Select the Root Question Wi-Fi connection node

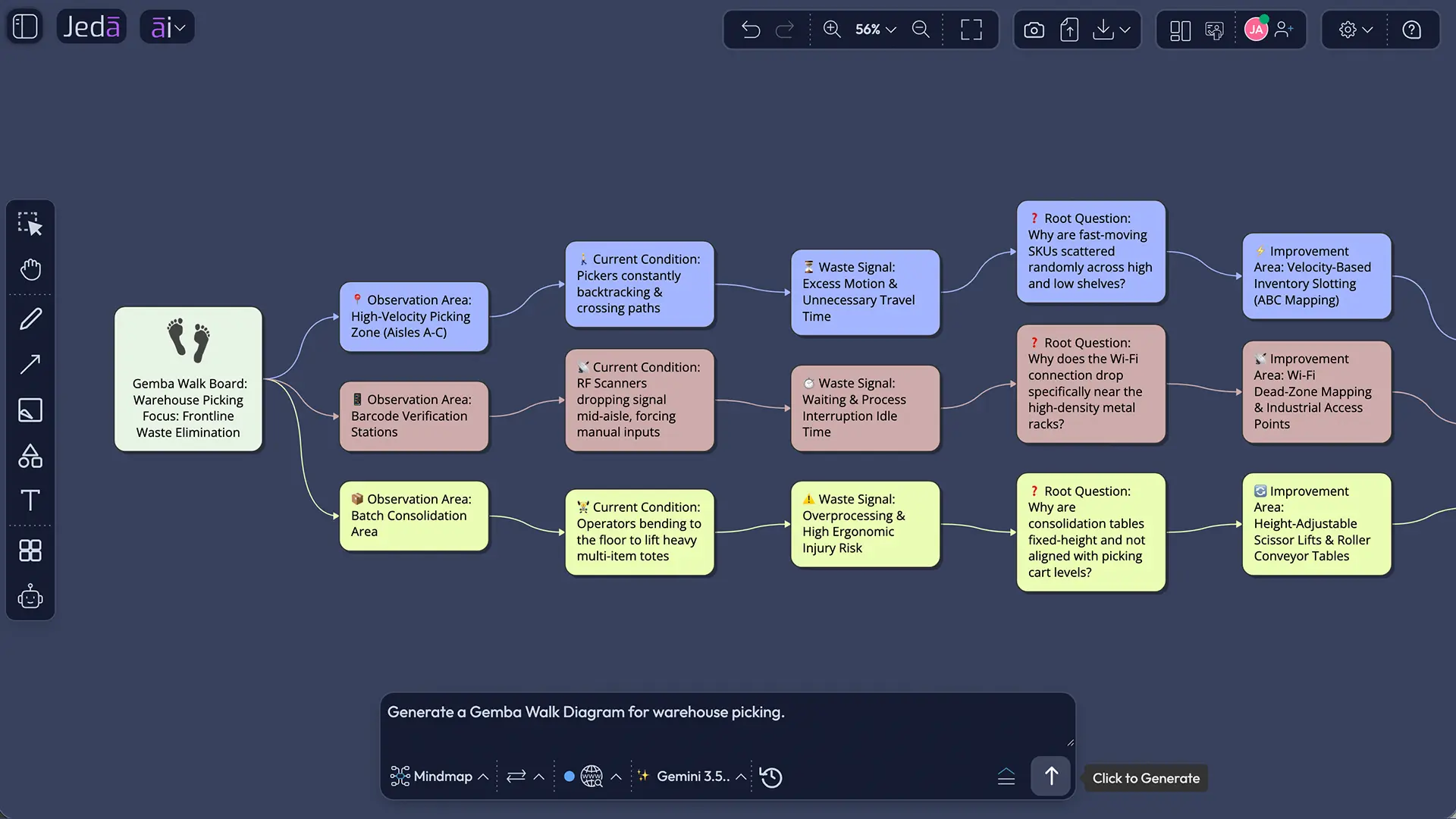pos(1090,384)
